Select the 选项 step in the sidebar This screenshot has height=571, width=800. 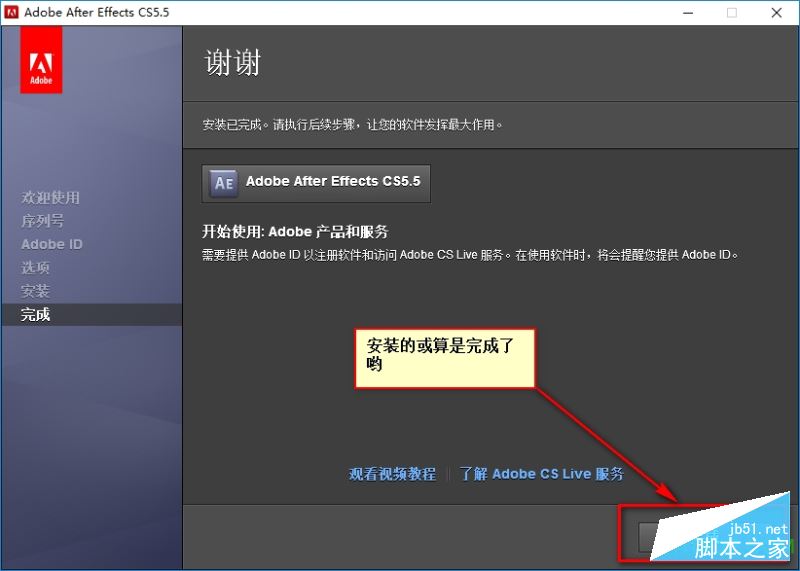click(35, 267)
